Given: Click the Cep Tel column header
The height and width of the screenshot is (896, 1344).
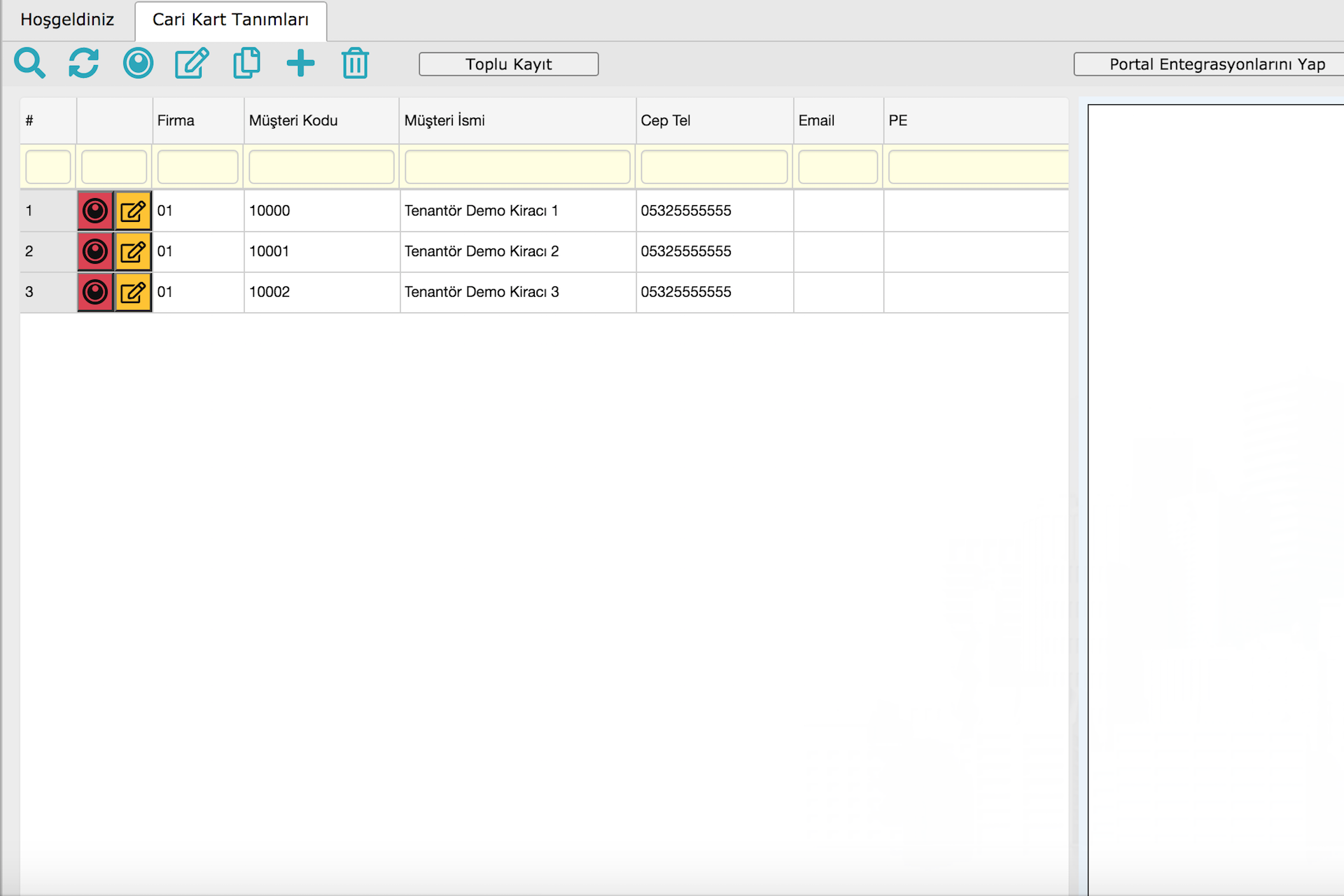Looking at the screenshot, I should tap(665, 120).
